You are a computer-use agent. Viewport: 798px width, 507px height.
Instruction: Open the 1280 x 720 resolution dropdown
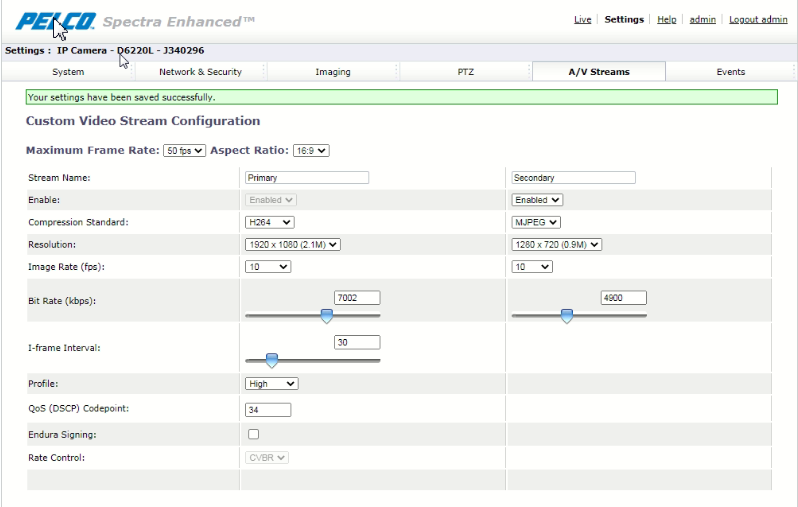[x=557, y=245]
